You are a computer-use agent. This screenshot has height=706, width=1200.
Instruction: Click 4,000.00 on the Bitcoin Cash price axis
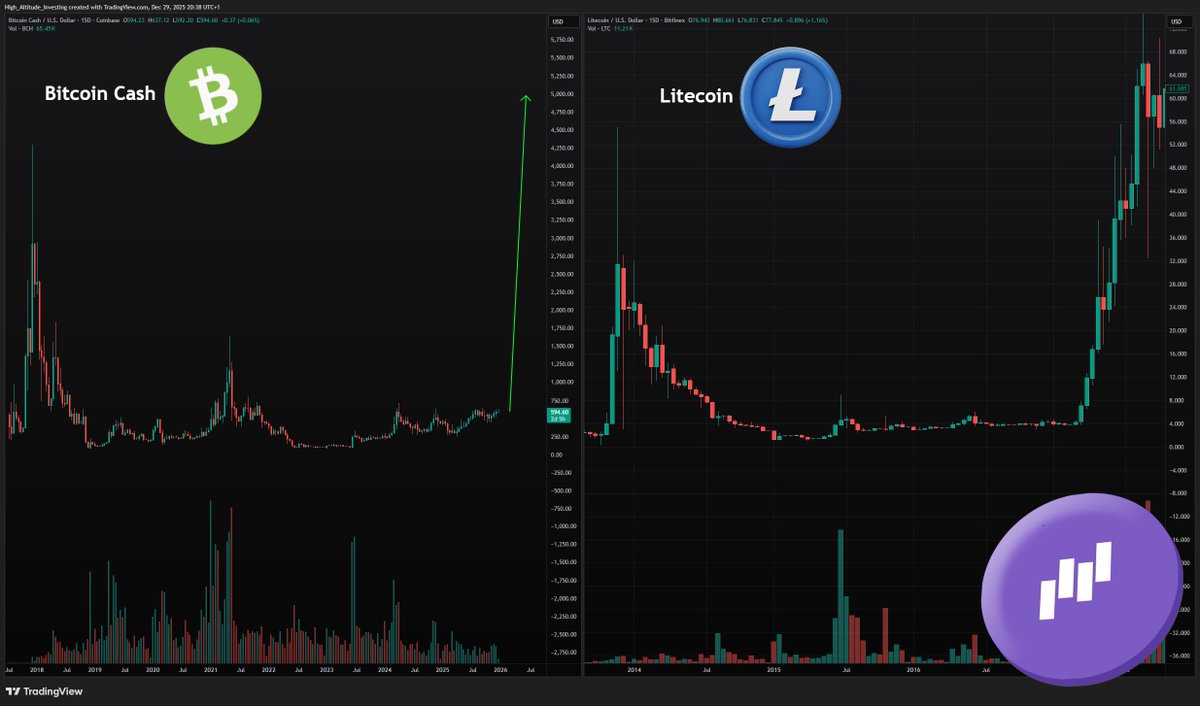coord(561,166)
